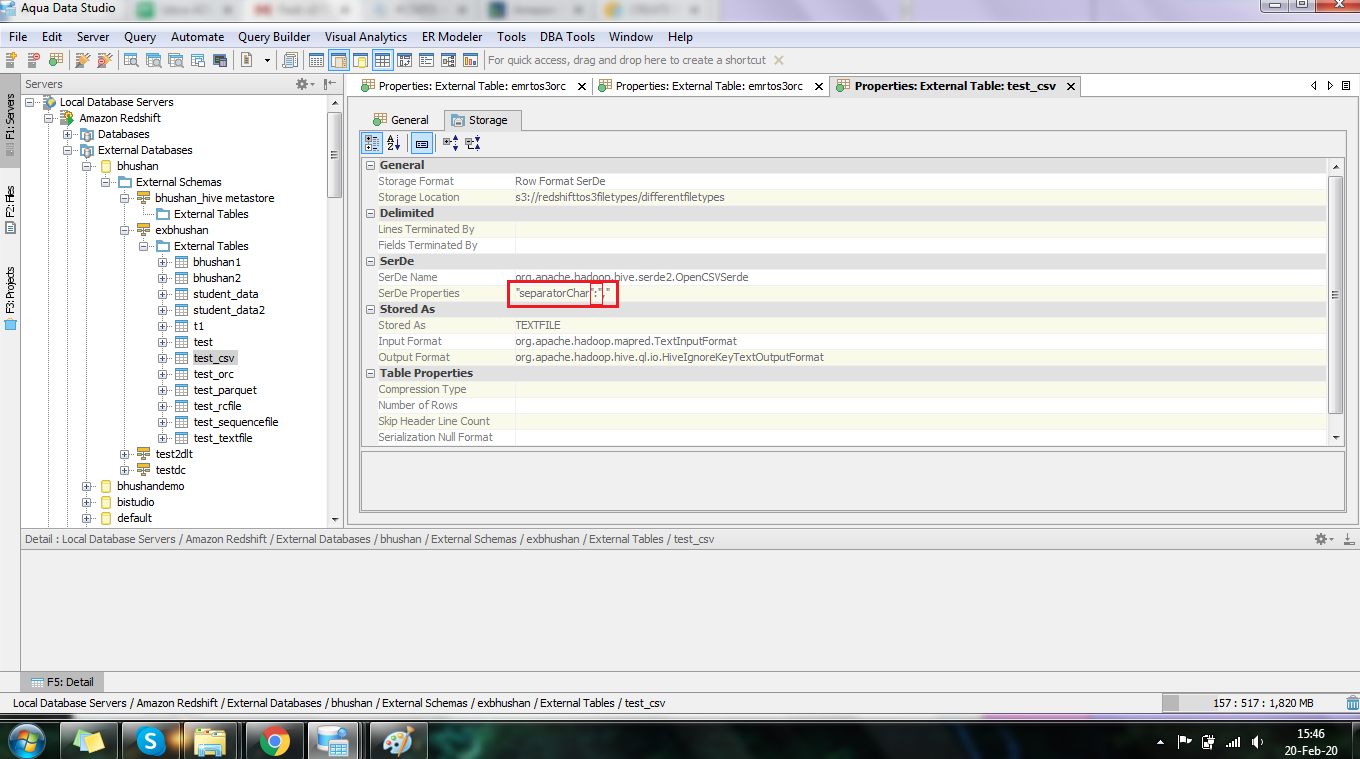Viewport: 1360px width, 759px height.
Task: Open Skype from the taskbar
Action: click(x=152, y=741)
